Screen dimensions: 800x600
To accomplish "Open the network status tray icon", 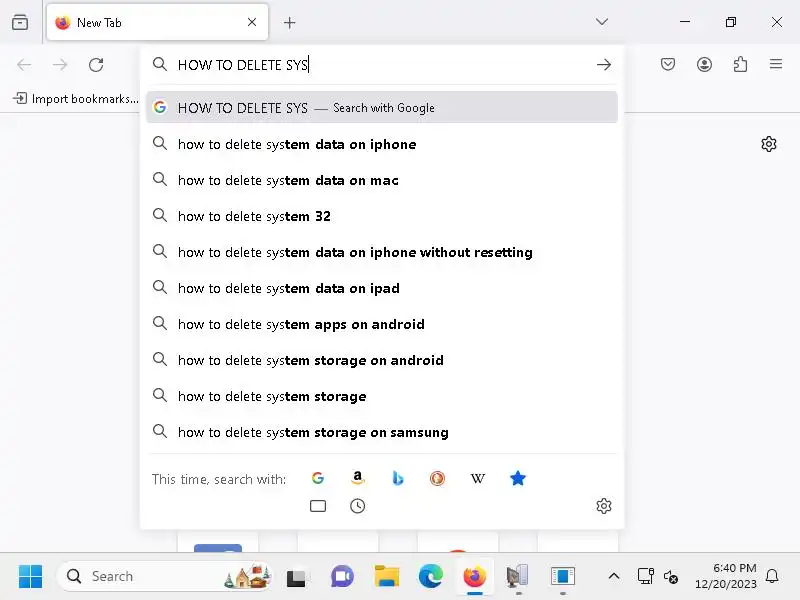I will 645,577.
